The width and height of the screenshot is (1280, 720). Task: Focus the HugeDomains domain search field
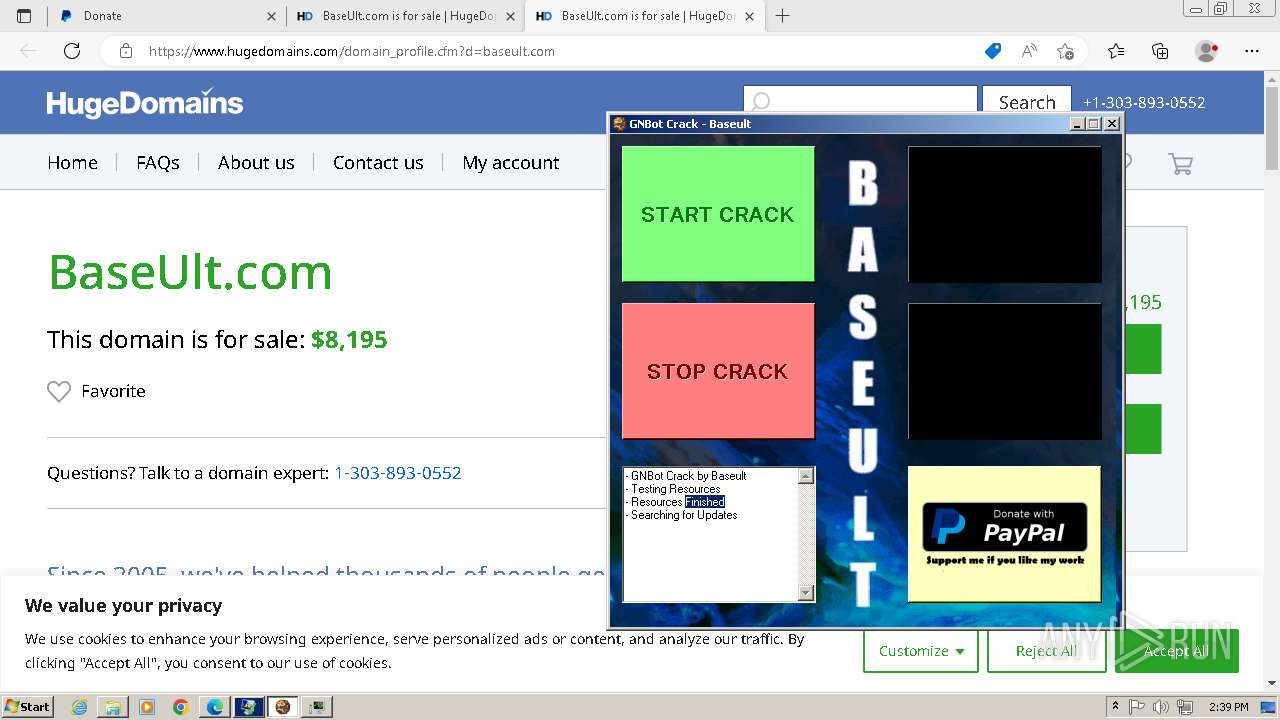[860, 102]
